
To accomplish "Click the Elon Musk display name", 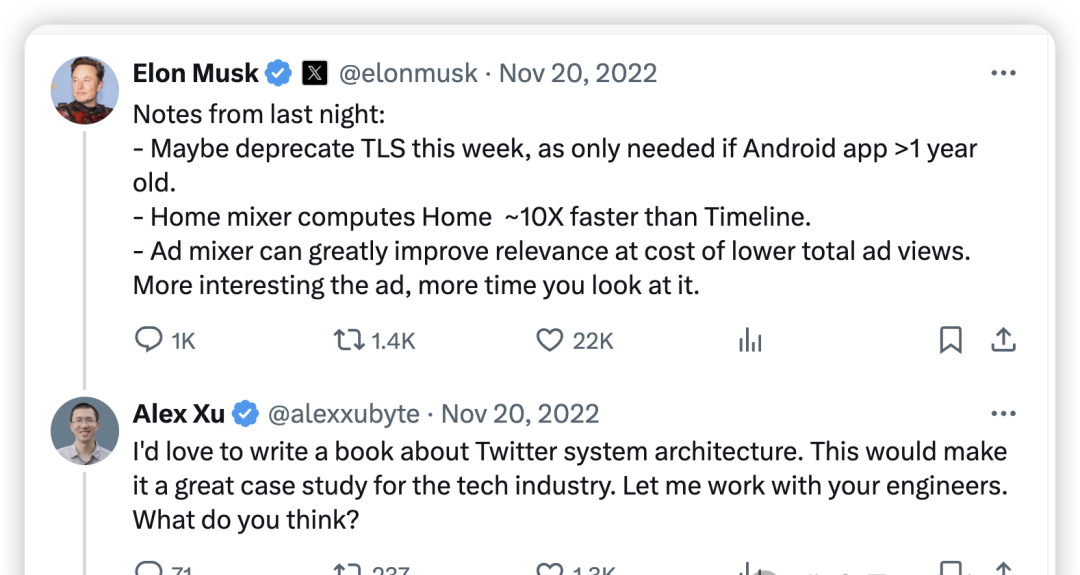I will click(x=196, y=73).
